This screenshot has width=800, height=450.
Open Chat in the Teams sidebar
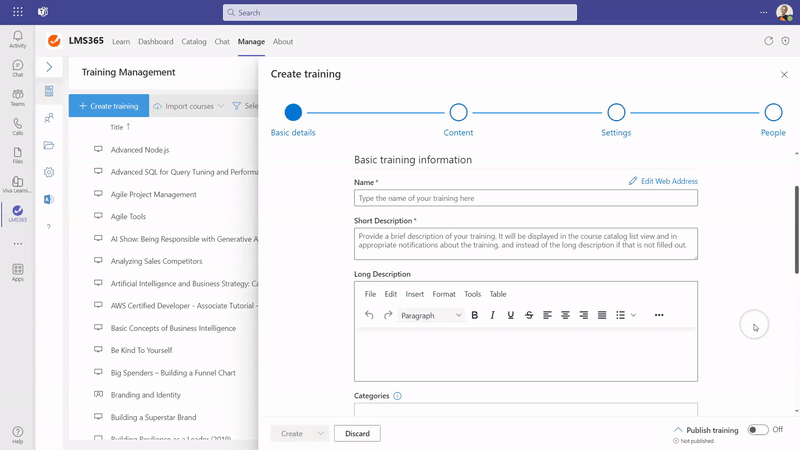(x=18, y=68)
